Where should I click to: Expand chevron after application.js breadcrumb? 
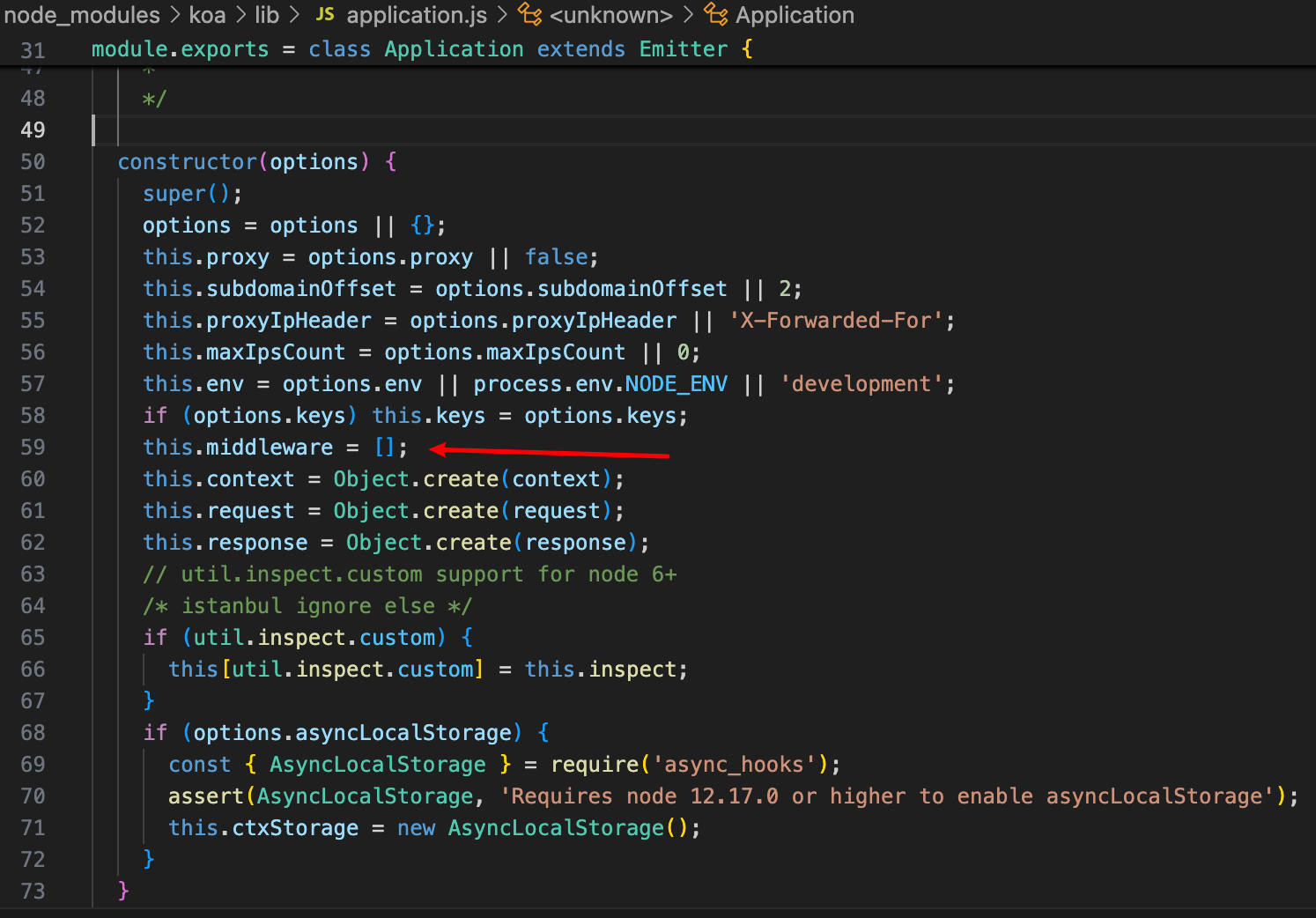tap(502, 15)
